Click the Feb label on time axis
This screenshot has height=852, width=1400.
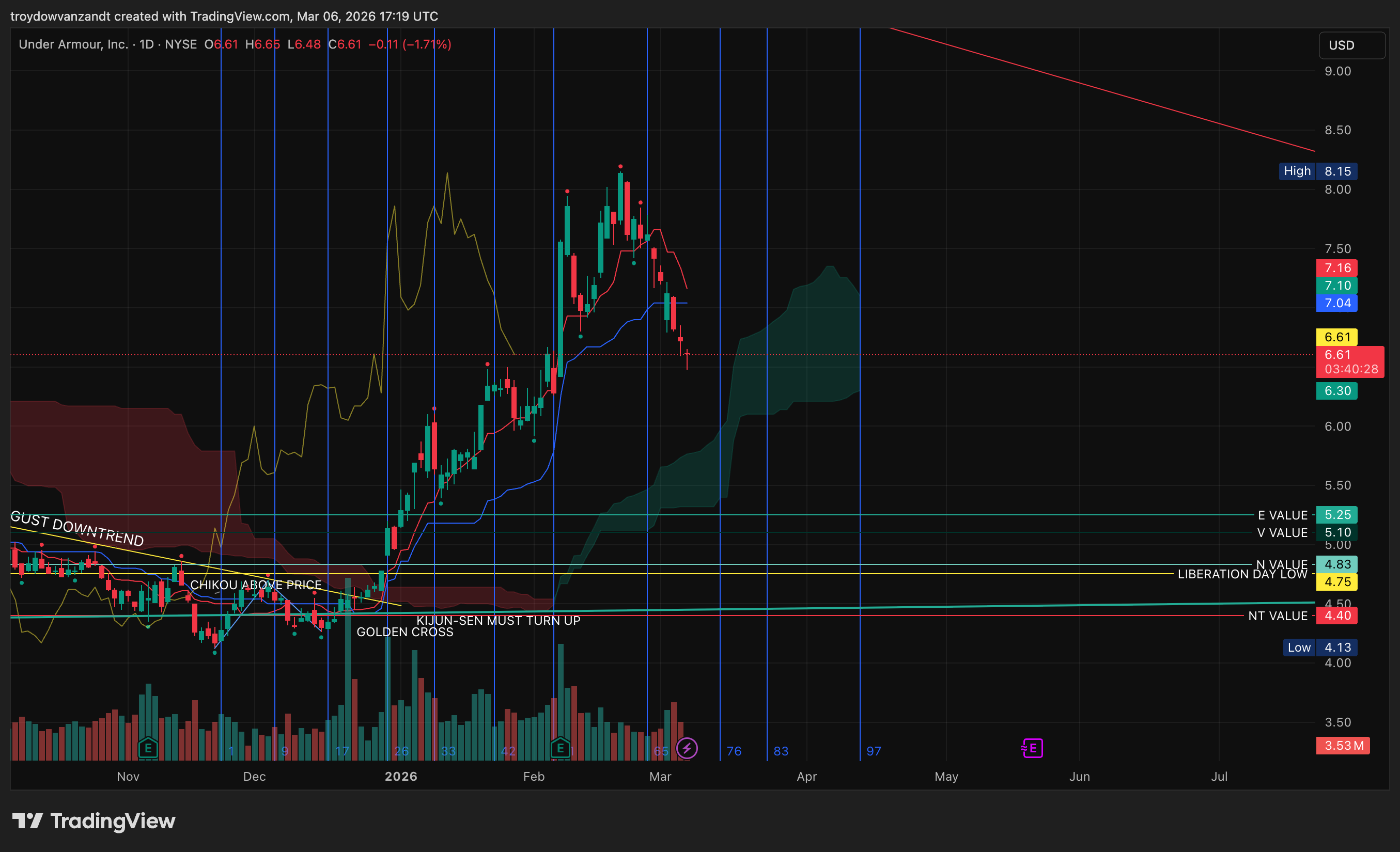(x=534, y=777)
